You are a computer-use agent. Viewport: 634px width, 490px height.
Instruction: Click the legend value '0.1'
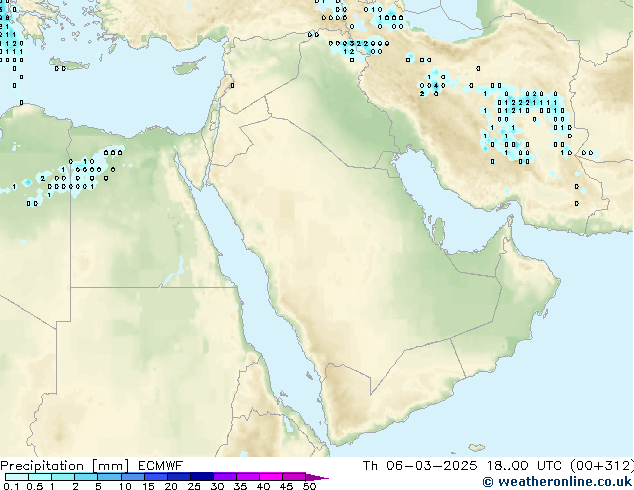(11, 486)
